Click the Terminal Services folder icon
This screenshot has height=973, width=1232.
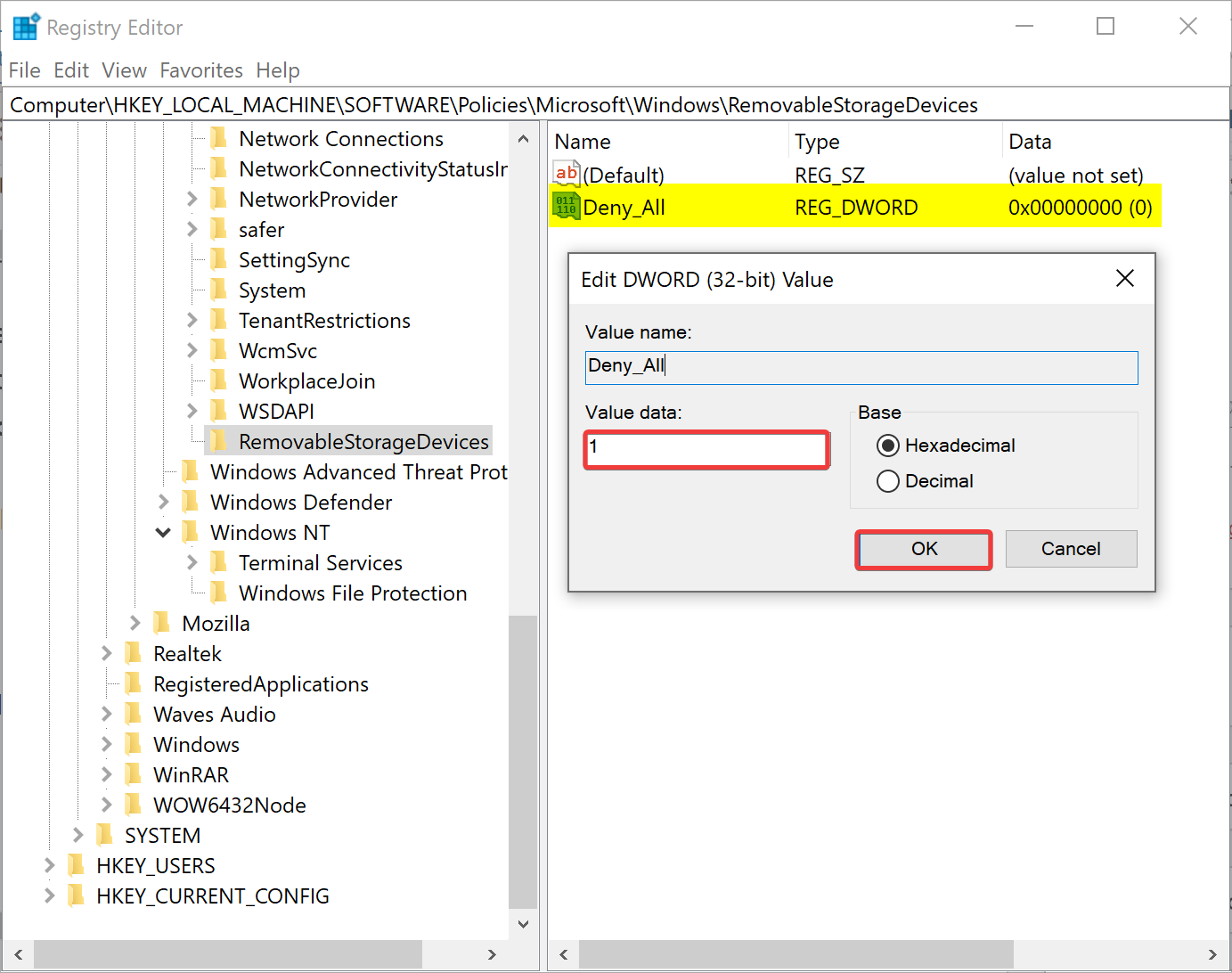pyautogui.click(x=218, y=562)
